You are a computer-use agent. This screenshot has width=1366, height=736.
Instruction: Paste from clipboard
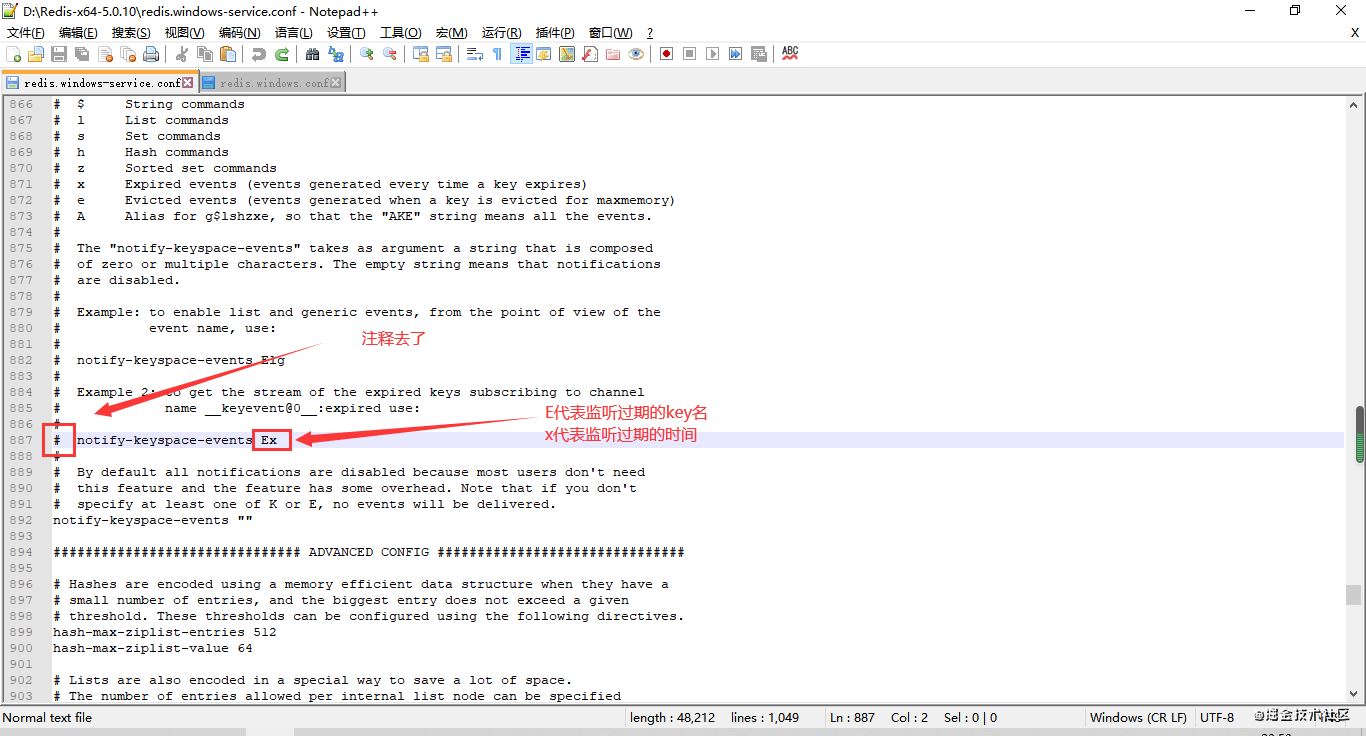pos(229,53)
